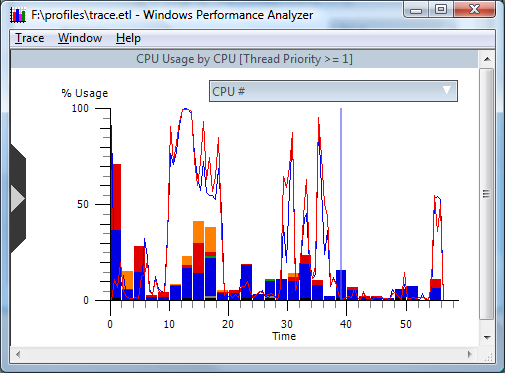Screen dimensions: 505x373
Task: Click the tall red-blue bar at time 1
Action: 116,232
